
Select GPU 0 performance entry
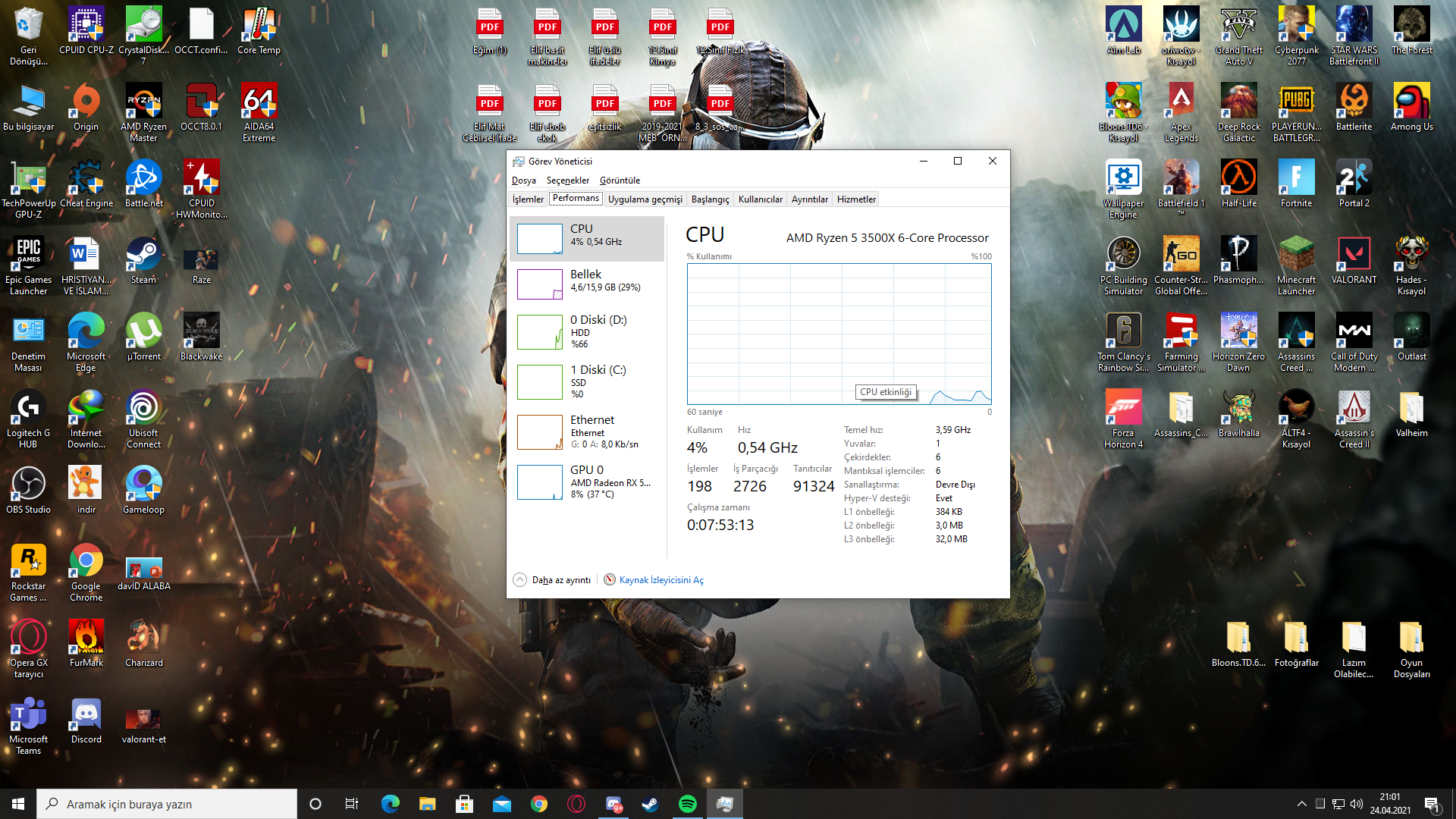coord(588,482)
